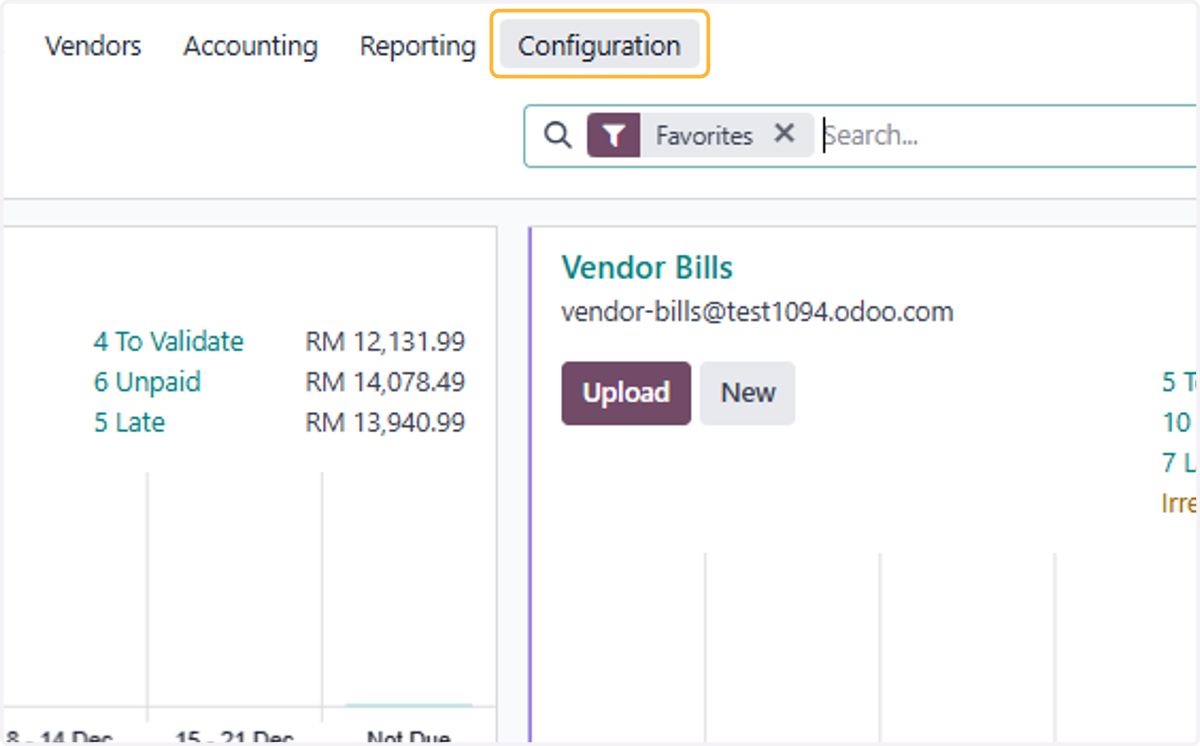
Task: Remove the Favorites filter with X
Action: (x=785, y=134)
